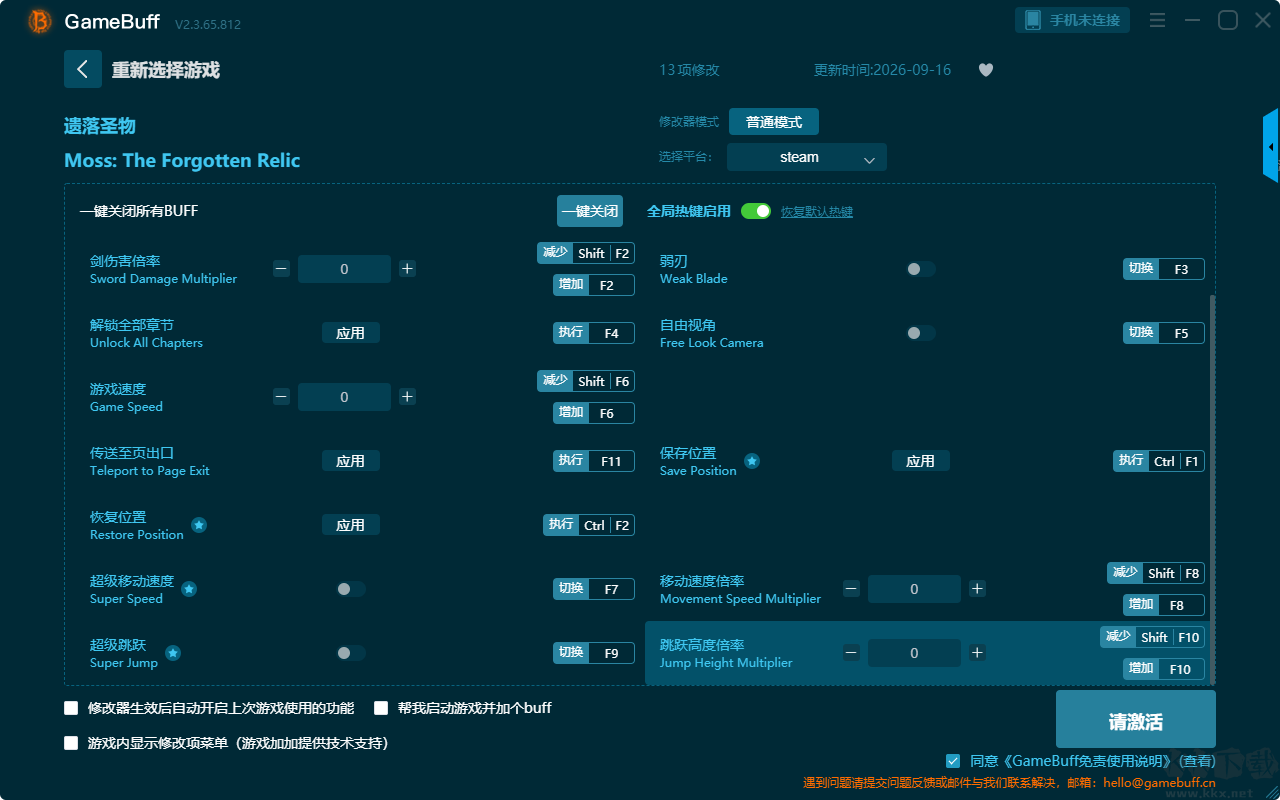
Task: Enable the Free Look Camera switch
Action: click(921, 333)
